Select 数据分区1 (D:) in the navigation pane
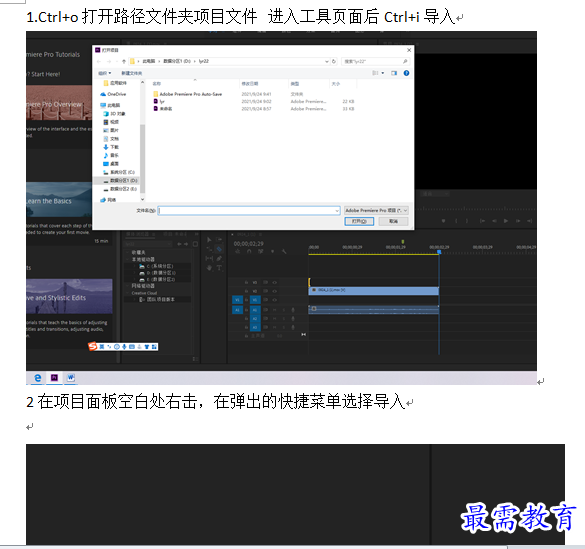Viewport: 585px width, 549px height. click(x=121, y=181)
